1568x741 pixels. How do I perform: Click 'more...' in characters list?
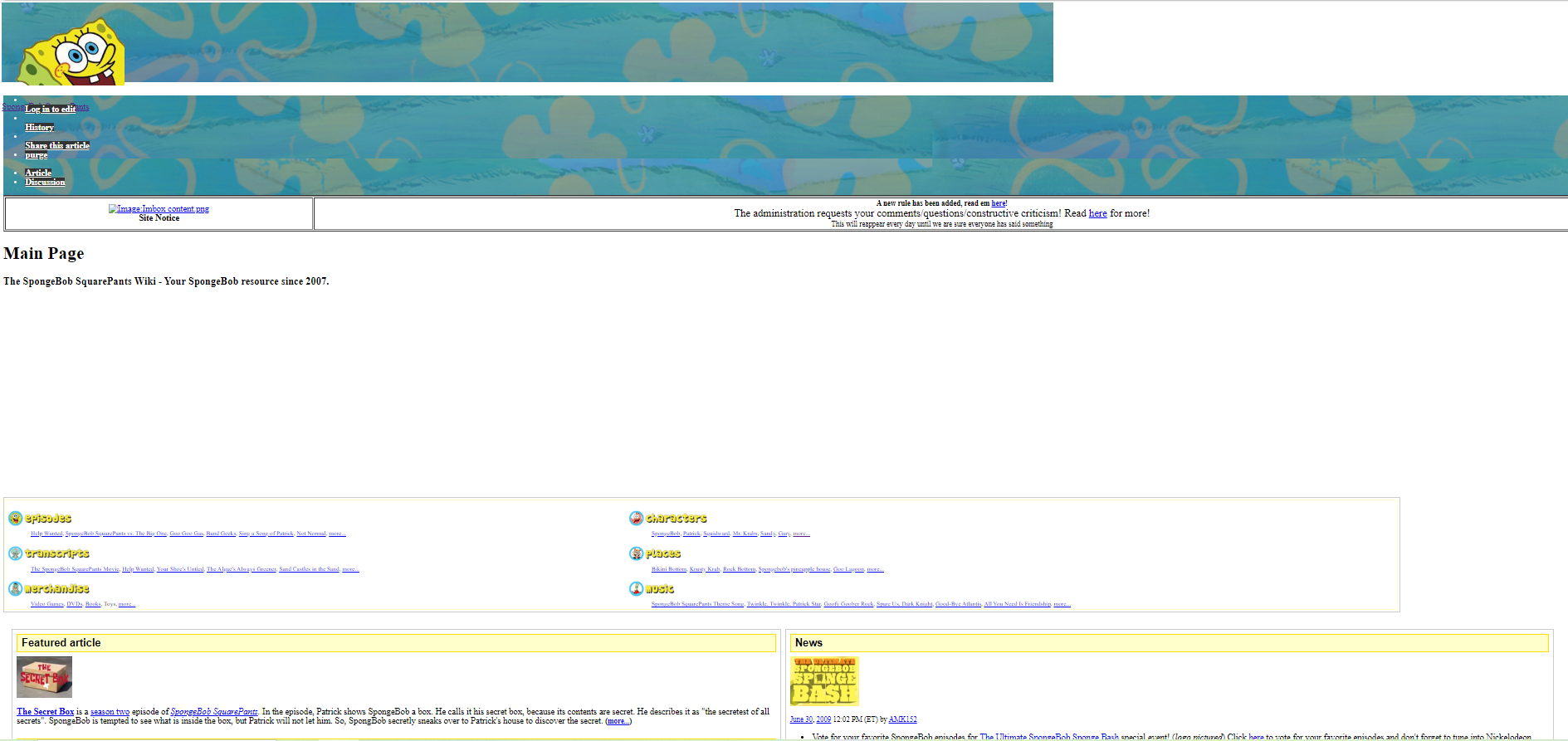click(x=801, y=534)
